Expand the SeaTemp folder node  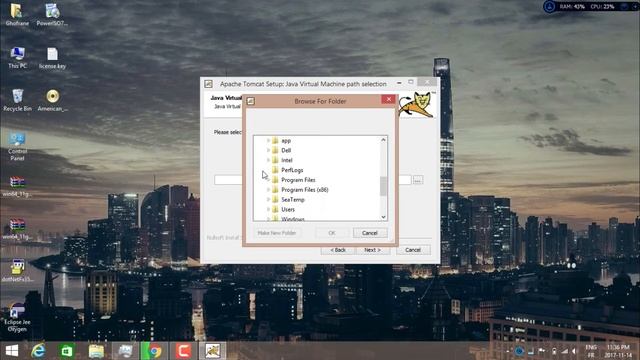click(268, 200)
